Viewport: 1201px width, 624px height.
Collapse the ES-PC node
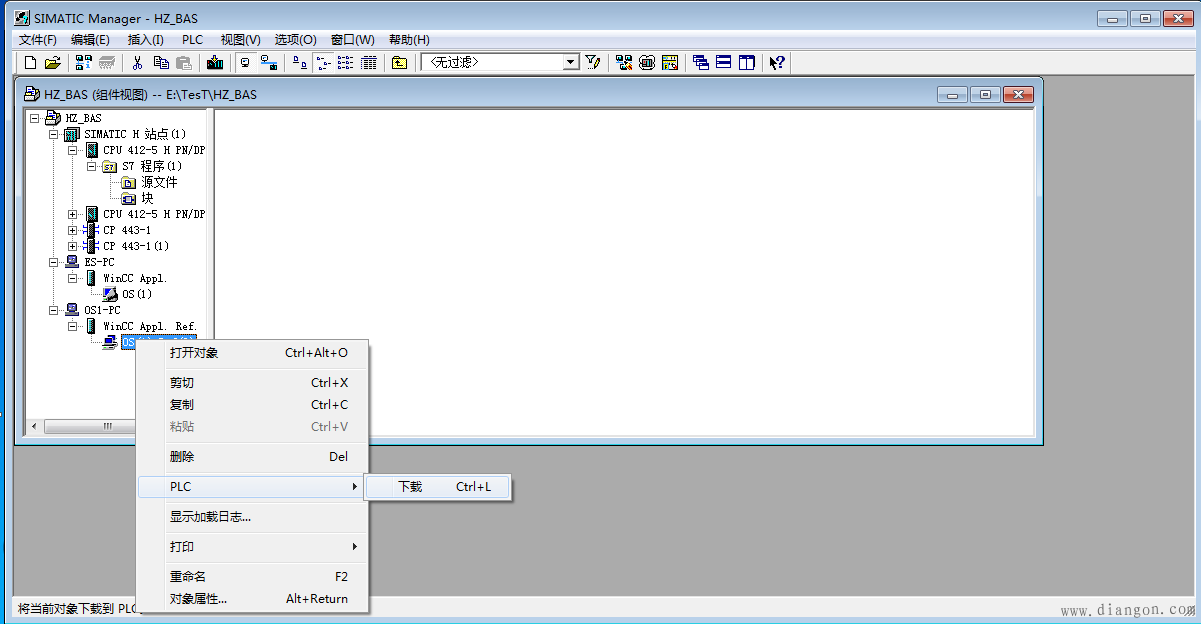click(54, 262)
